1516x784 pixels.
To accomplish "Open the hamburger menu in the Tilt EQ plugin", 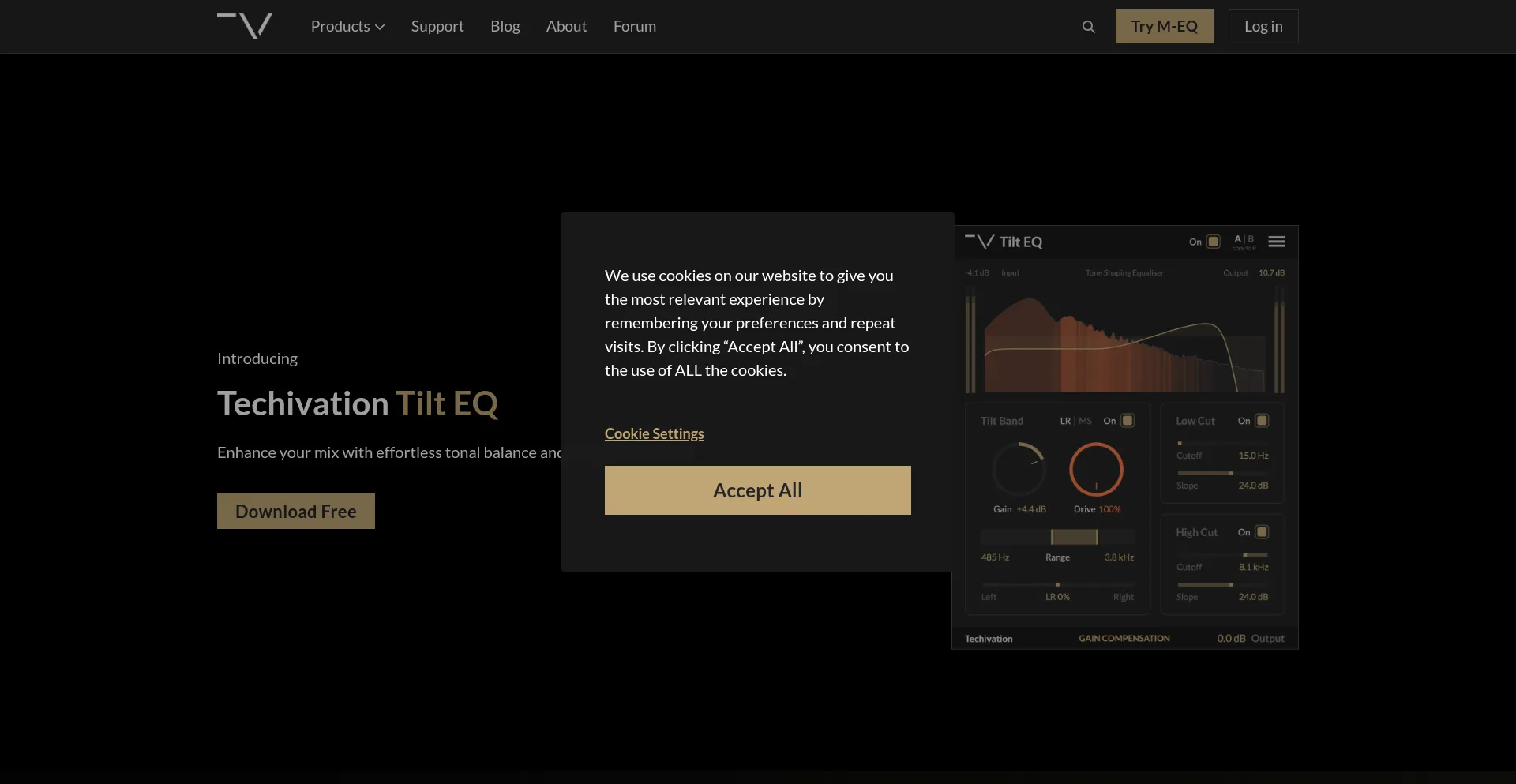I will [1277, 242].
